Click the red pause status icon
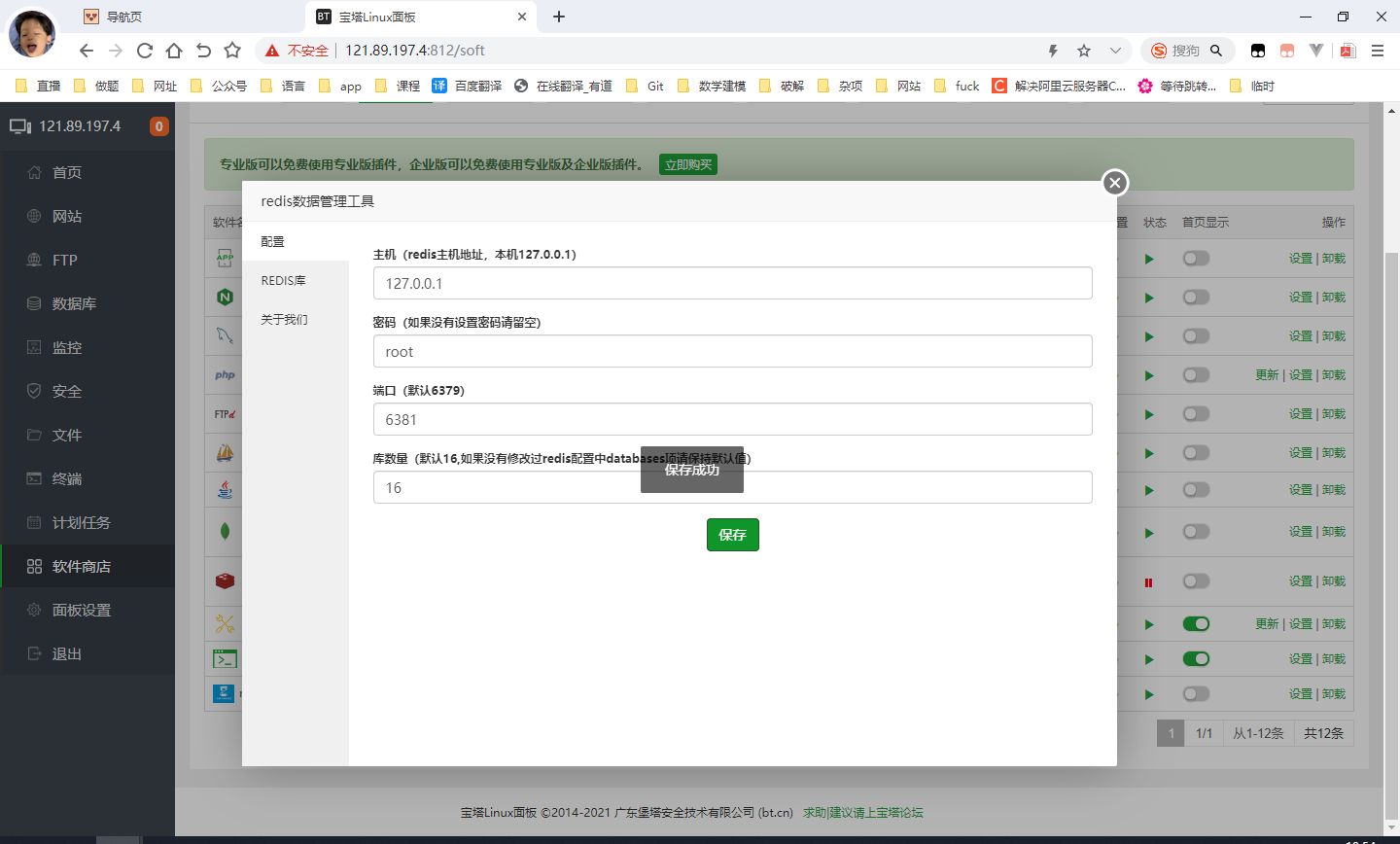This screenshot has width=1400, height=844. pos(1148,582)
